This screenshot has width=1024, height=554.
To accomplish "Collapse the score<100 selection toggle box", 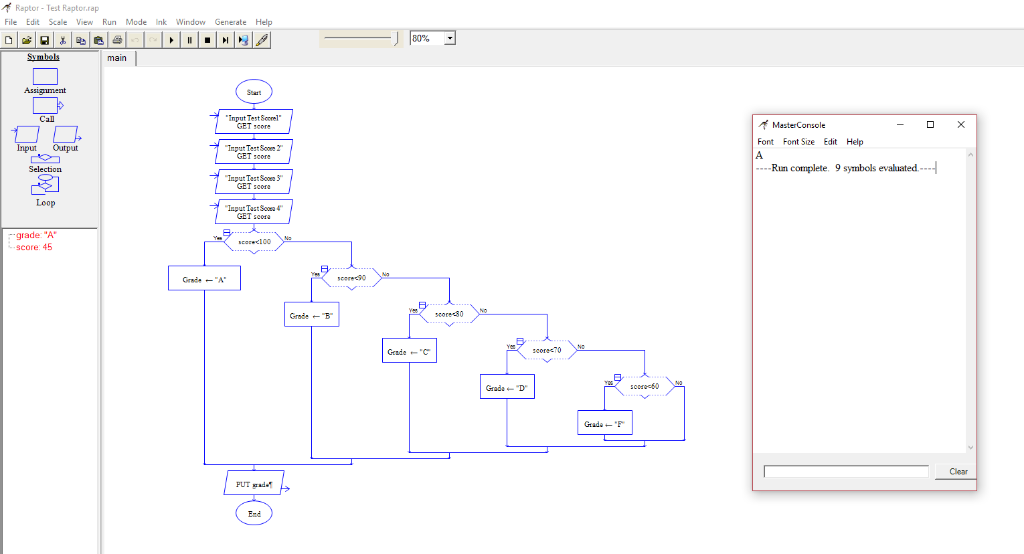I will point(227,233).
